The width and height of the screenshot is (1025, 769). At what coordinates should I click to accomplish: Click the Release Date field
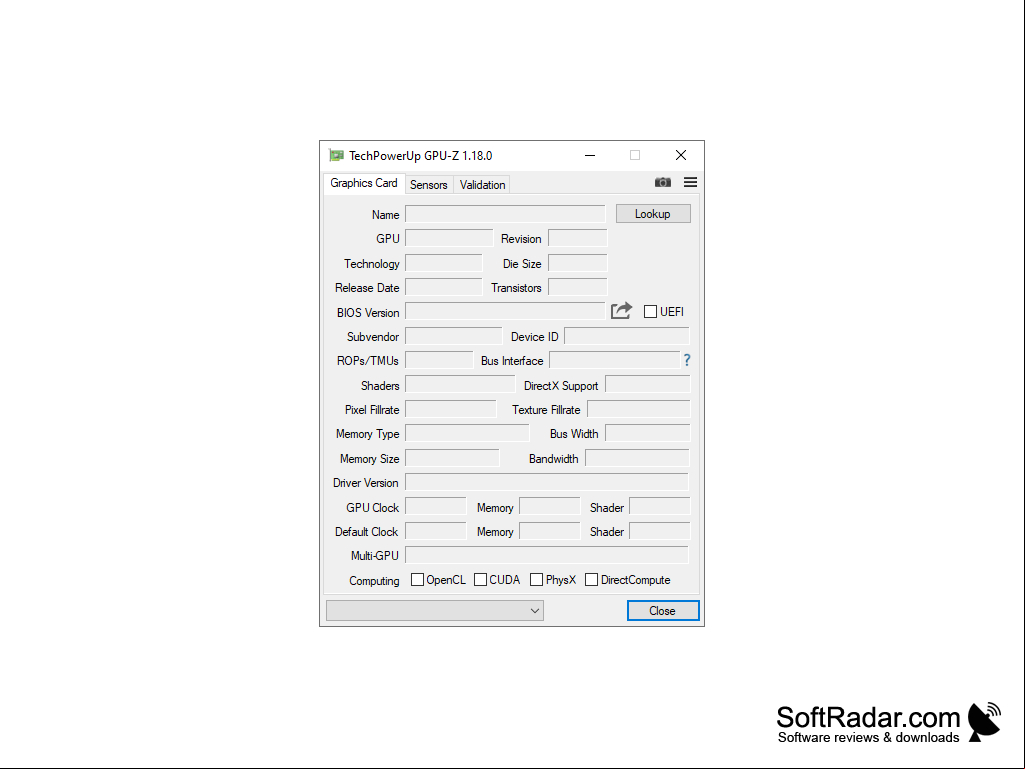(444, 288)
